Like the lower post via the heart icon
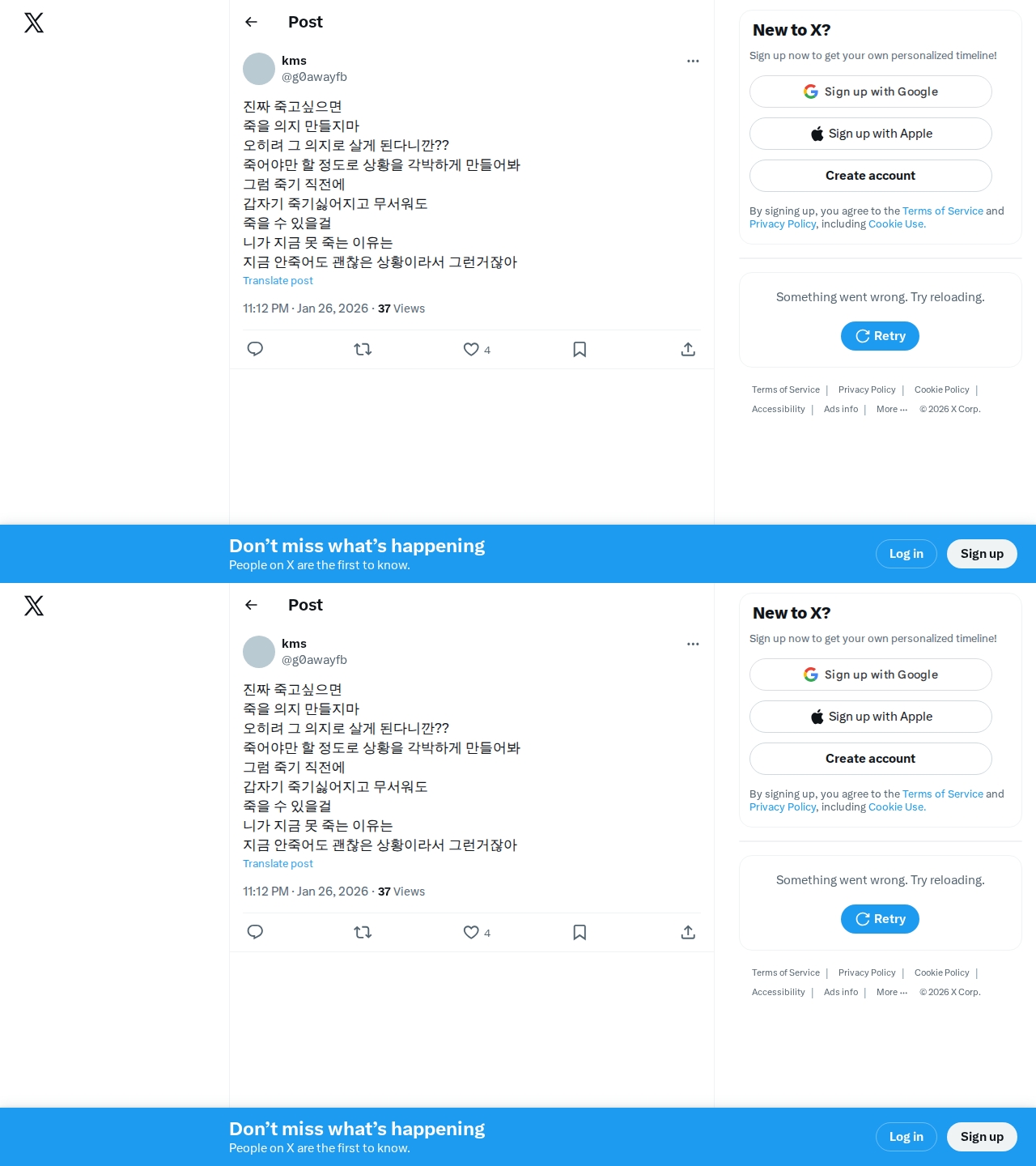Screen dimensions: 1036x1166 pyautogui.click(x=471, y=932)
